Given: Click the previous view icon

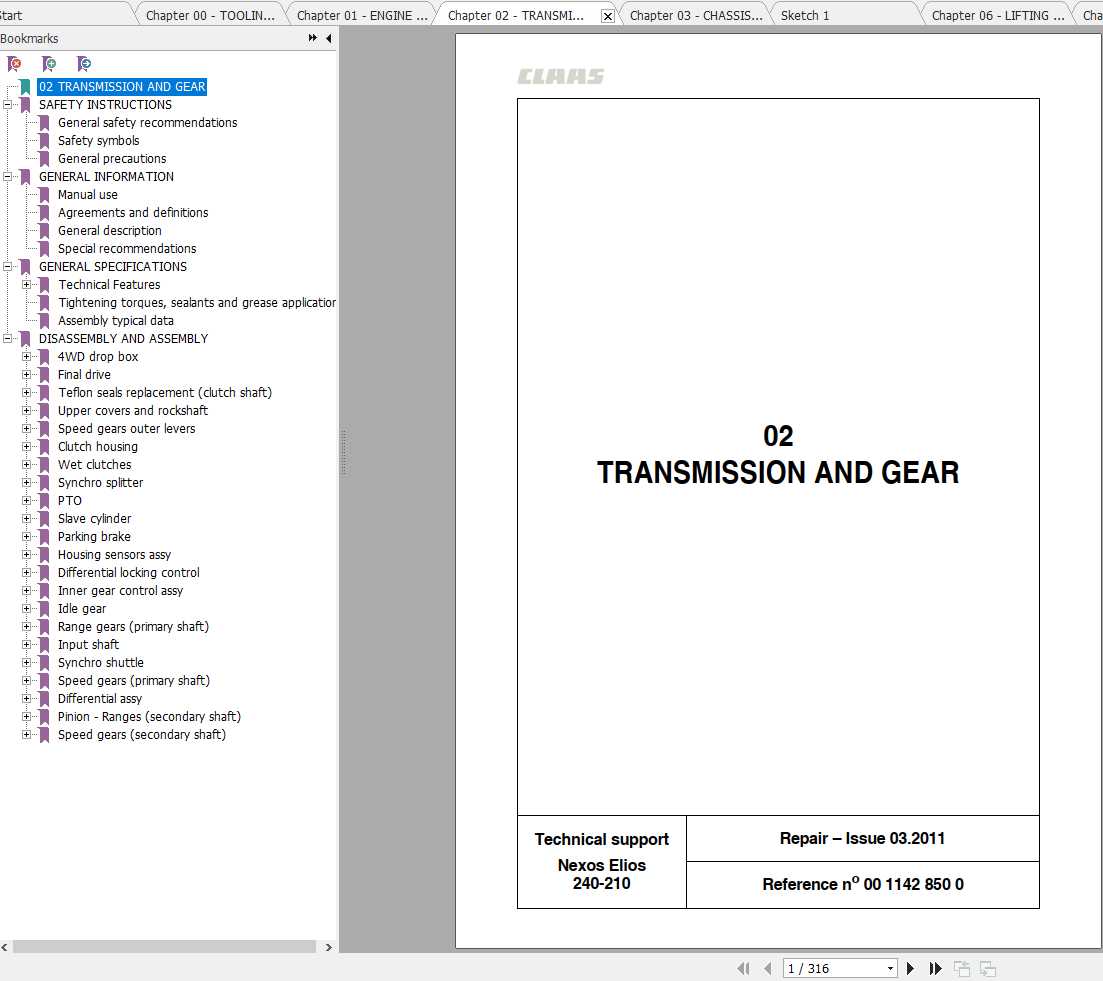Looking at the screenshot, I should (x=962, y=968).
